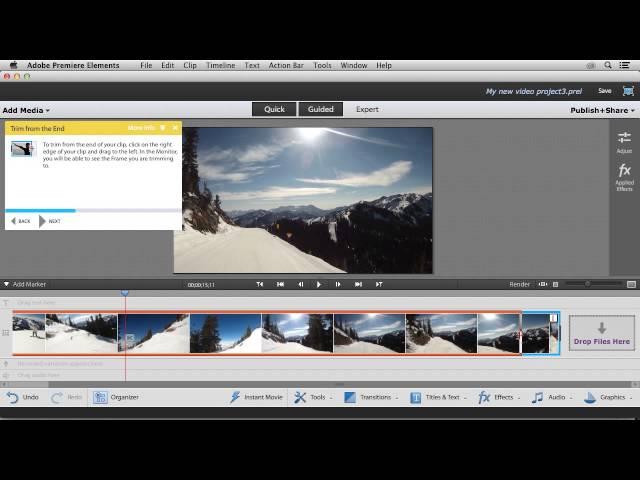Launch Instant Movie
Screen dimensions: 640x480
tap(256, 397)
